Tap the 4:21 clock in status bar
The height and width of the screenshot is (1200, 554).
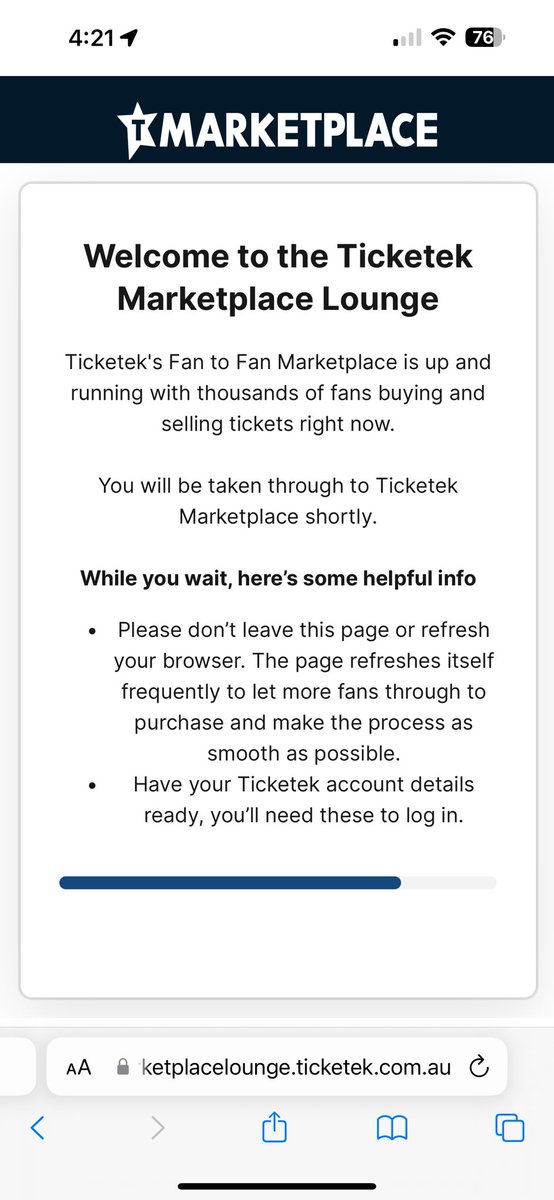point(91,38)
